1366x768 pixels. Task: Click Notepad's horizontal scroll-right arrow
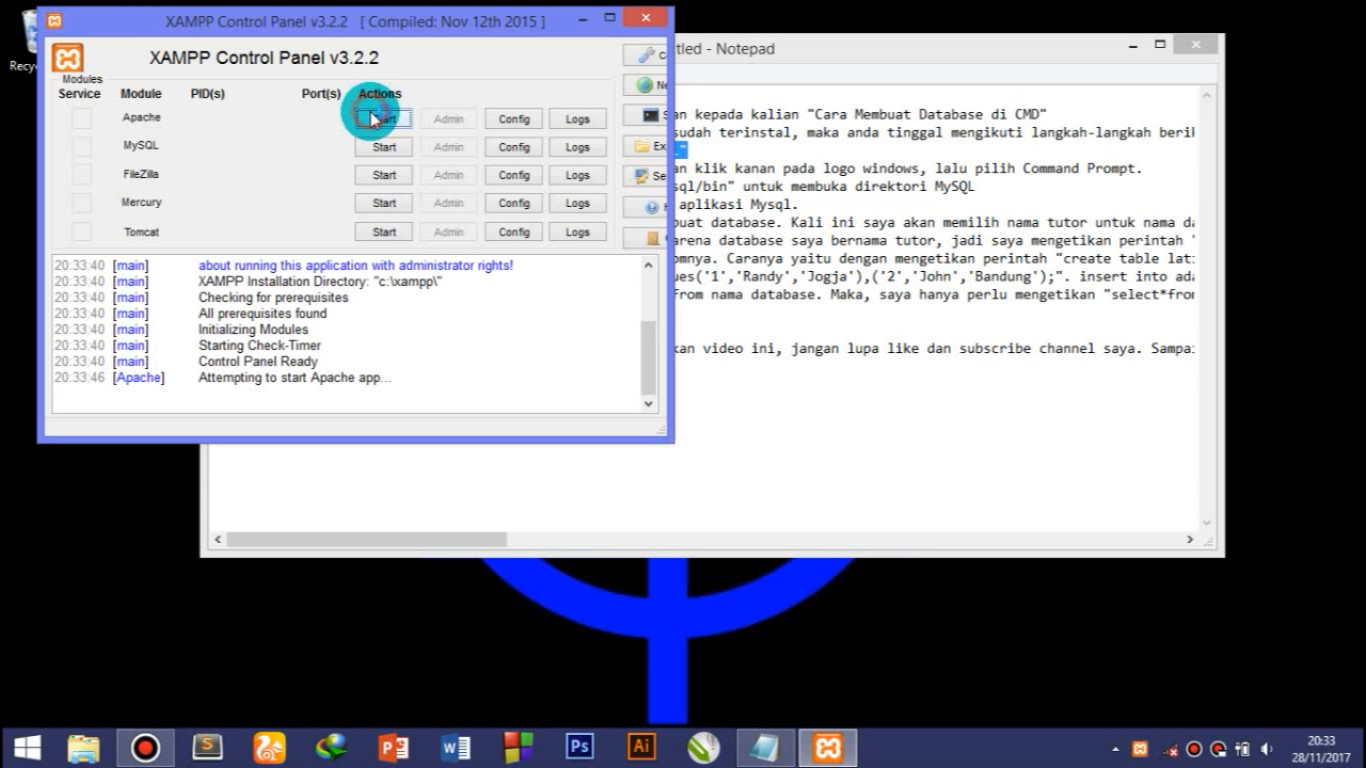coord(1190,539)
